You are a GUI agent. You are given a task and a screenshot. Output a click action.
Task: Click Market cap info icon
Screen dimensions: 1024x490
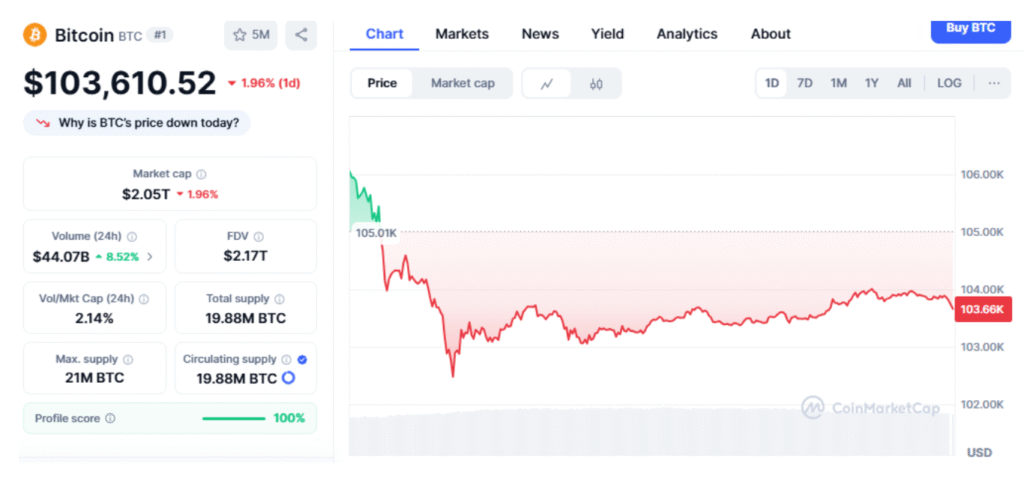pyautogui.click(x=201, y=174)
